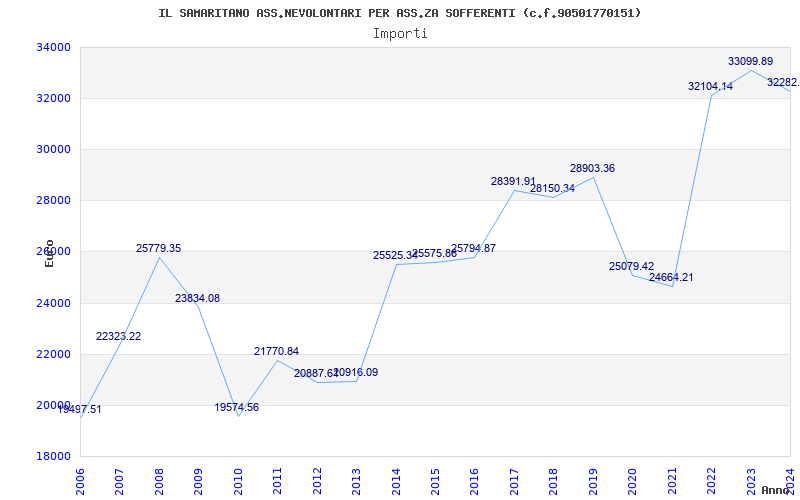Screen dimensions: 800x500
Task: Select the 21770.84 data label
Action: click(277, 352)
